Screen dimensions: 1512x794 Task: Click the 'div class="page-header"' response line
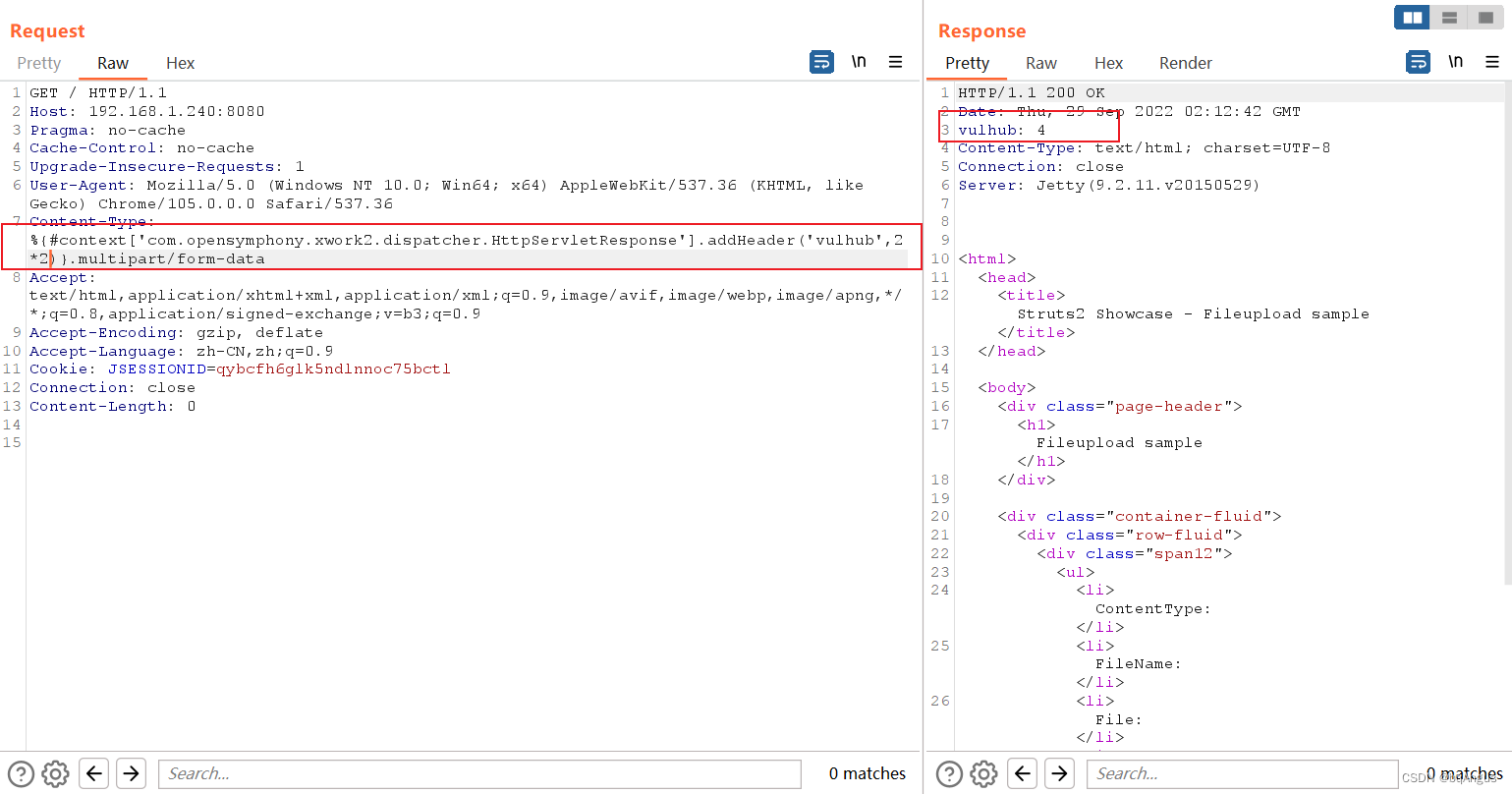pyautogui.click(x=1120, y=407)
